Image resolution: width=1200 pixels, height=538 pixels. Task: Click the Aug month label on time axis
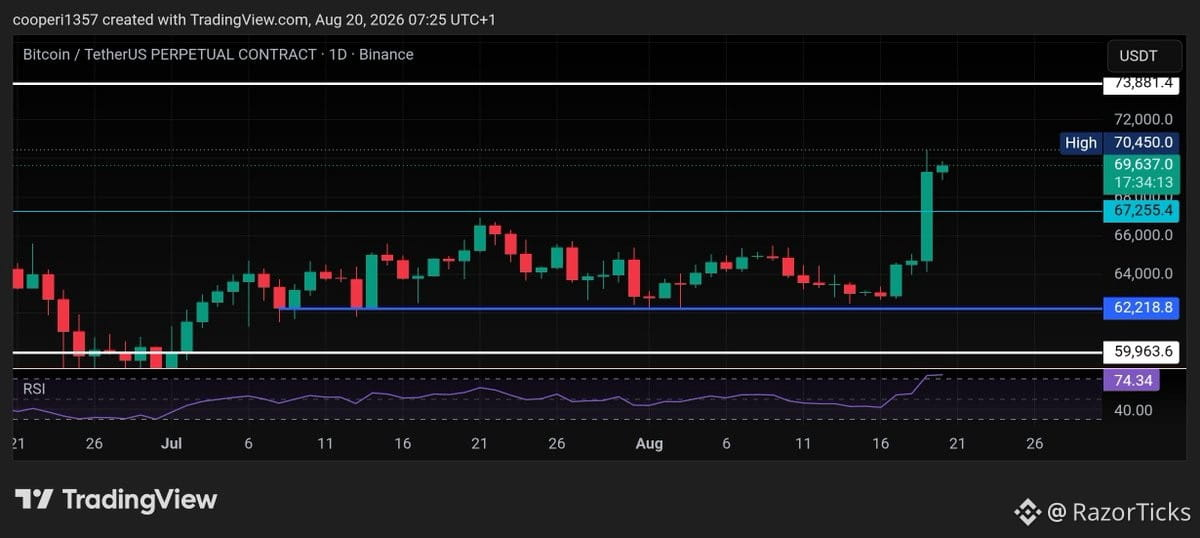coord(648,443)
